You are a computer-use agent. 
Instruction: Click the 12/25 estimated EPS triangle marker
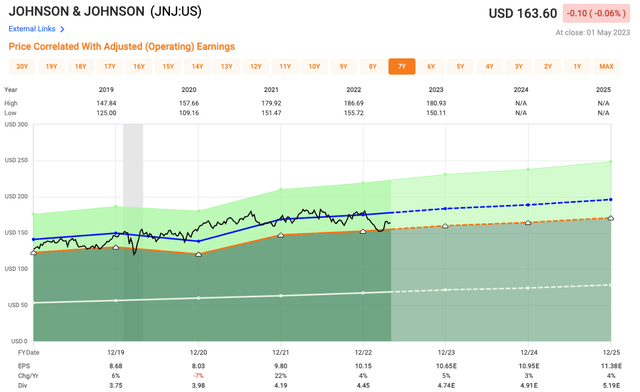(611, 218)
